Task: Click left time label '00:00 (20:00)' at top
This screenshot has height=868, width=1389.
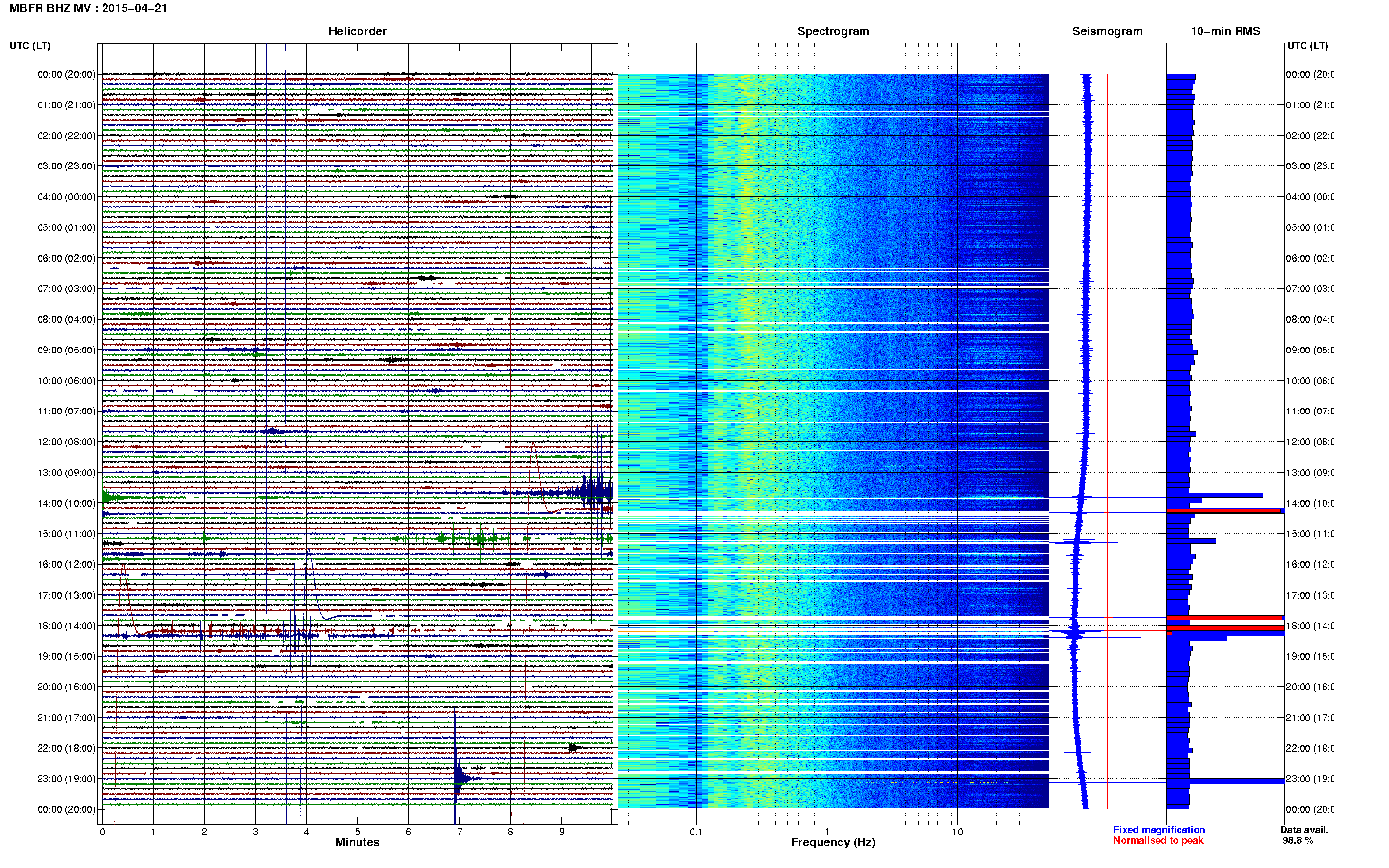Action: tap(66, 74)
